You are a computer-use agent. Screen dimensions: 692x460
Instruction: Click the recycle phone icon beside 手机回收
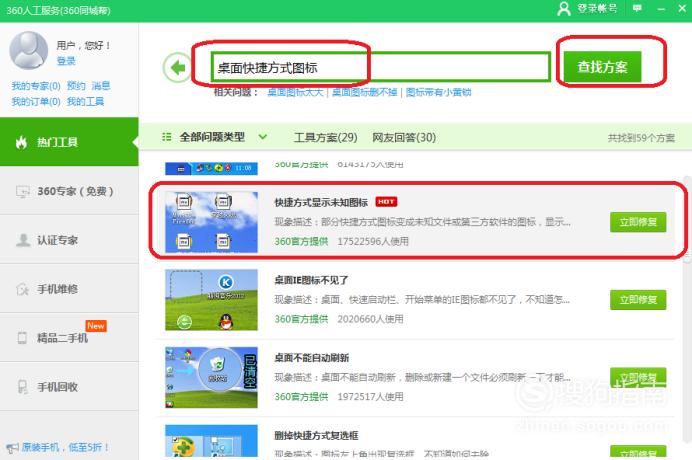(x=22, y=387)
